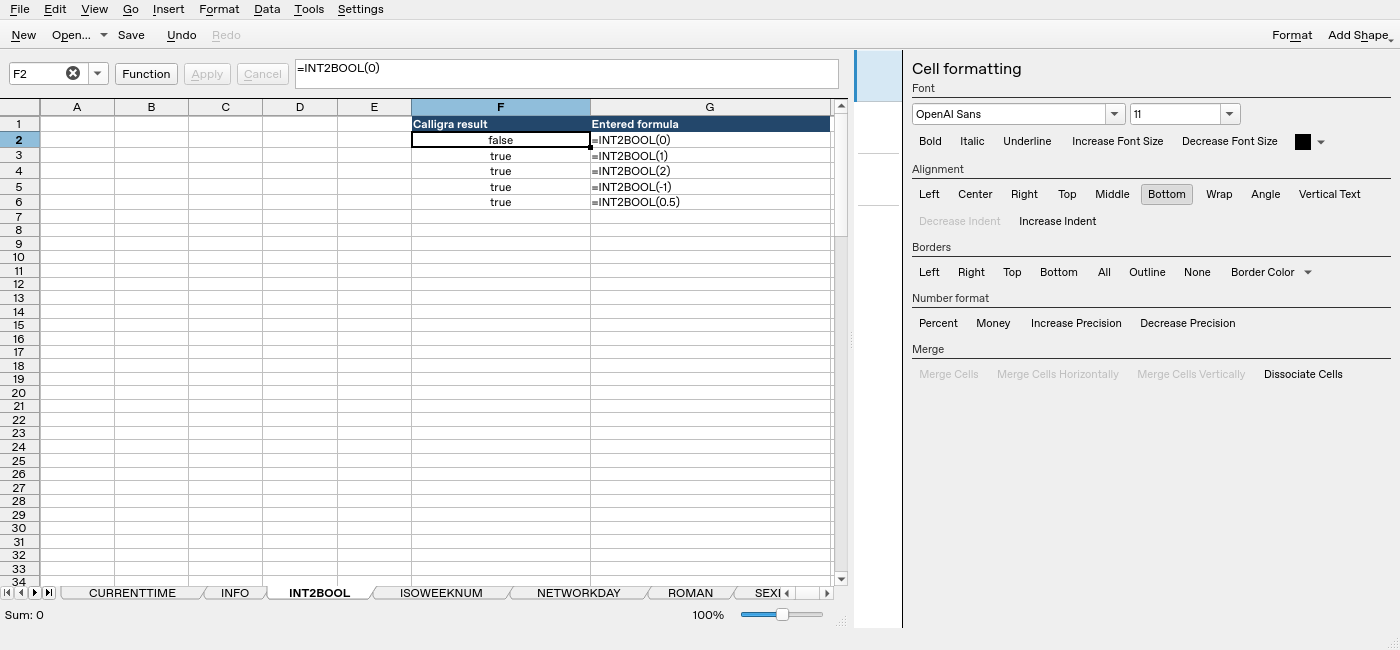
Task: Toggle Center horizontal alignment
Action: click(x=975, y=194)
